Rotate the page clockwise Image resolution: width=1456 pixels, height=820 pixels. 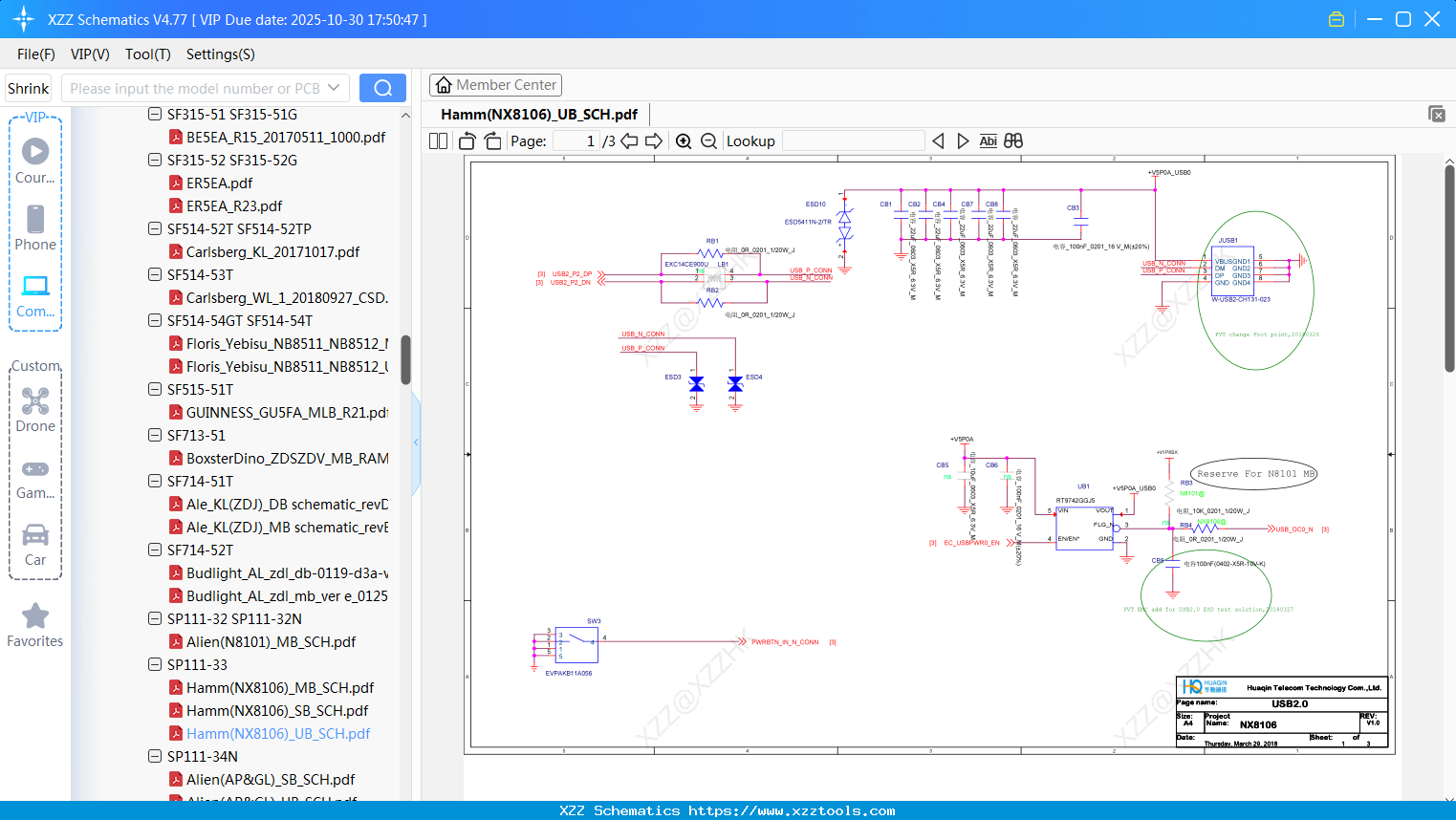492,141
